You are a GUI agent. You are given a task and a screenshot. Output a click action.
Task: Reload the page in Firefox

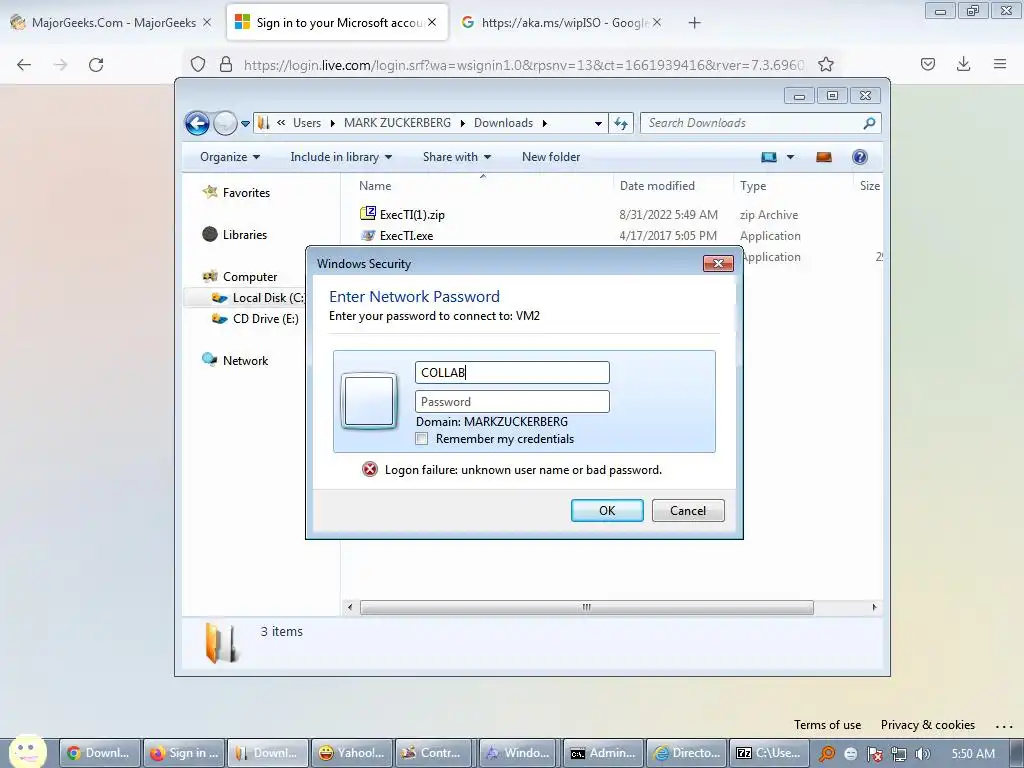[x=96, y=64]
